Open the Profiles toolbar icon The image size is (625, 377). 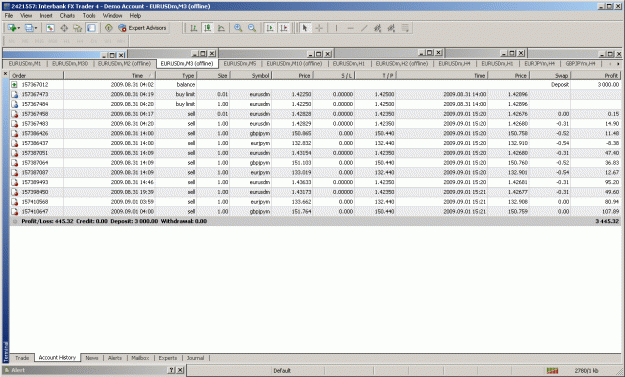(x=29, y=28)
